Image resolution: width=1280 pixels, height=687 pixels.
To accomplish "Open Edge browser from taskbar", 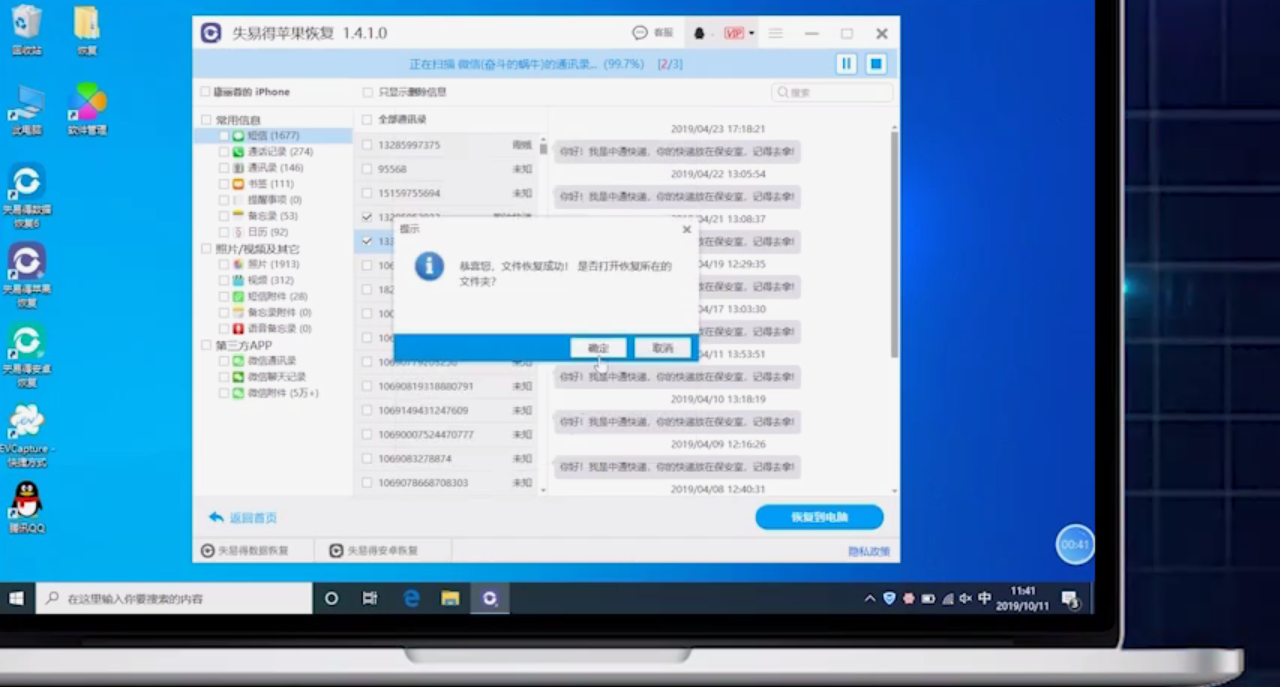I will coord(411,598).
